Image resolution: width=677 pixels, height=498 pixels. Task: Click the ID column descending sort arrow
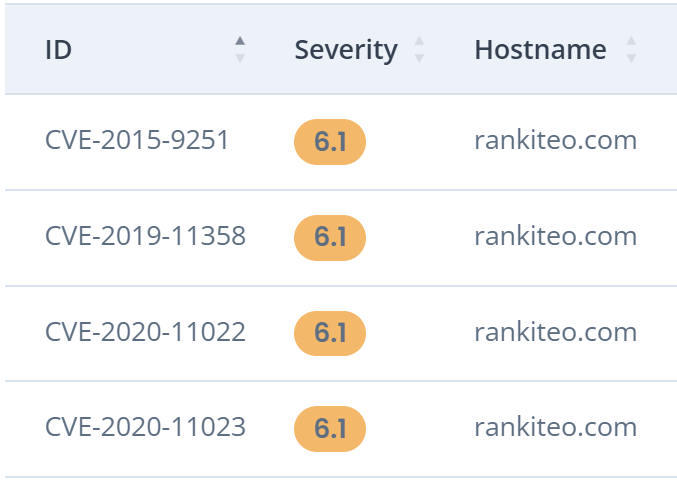pyautogui.click(x=240, y=58)
